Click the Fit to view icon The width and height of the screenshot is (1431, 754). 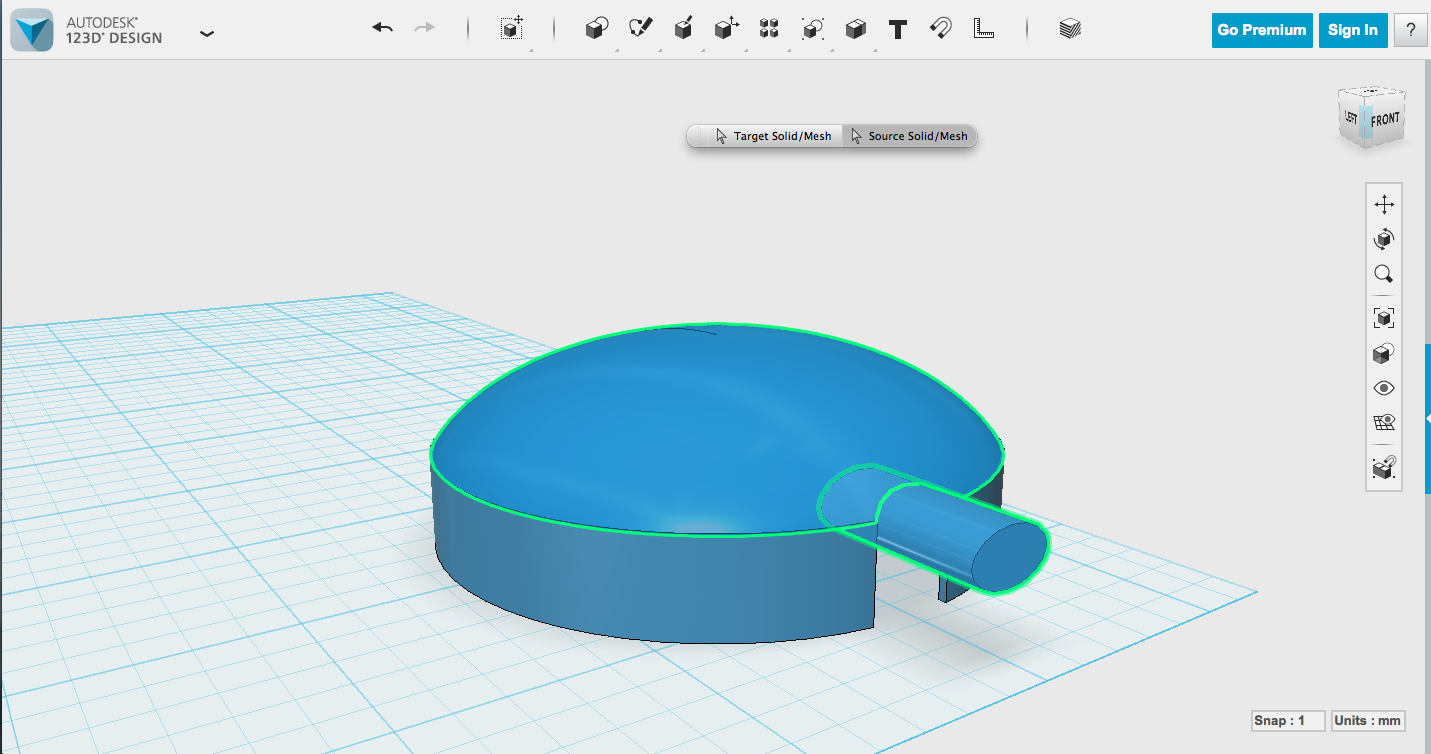1384,318
